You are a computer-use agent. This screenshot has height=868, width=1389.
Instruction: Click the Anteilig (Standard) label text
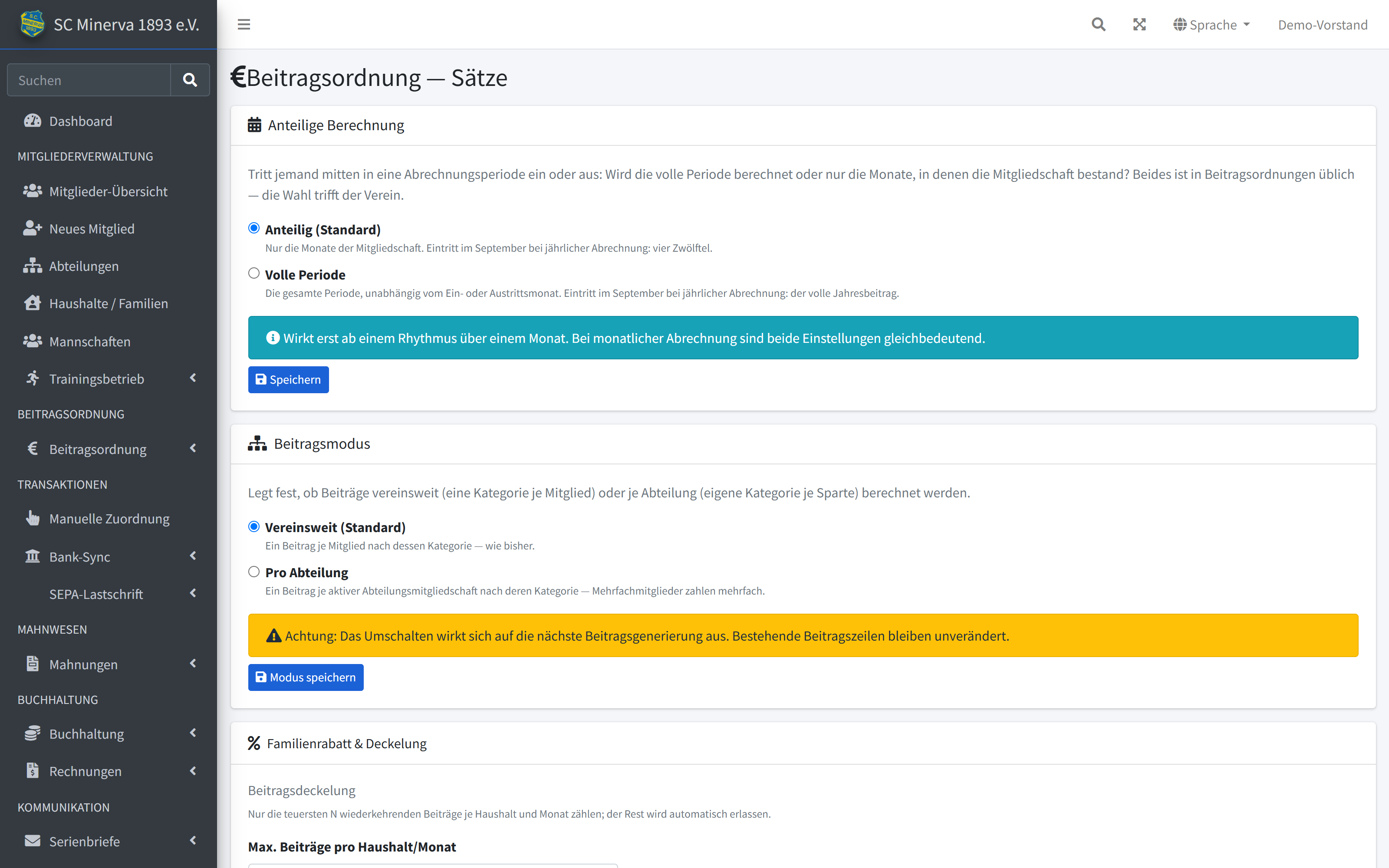(x=323, y=229)
